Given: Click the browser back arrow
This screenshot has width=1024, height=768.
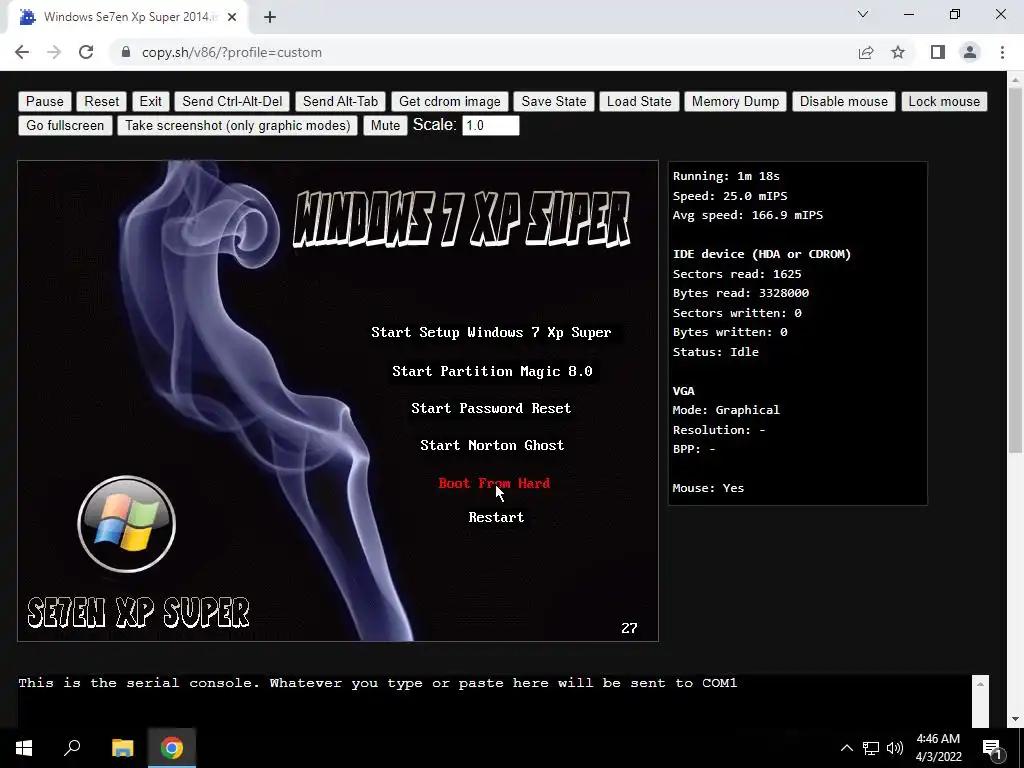Looking at the screenshot, I should 22,52.
